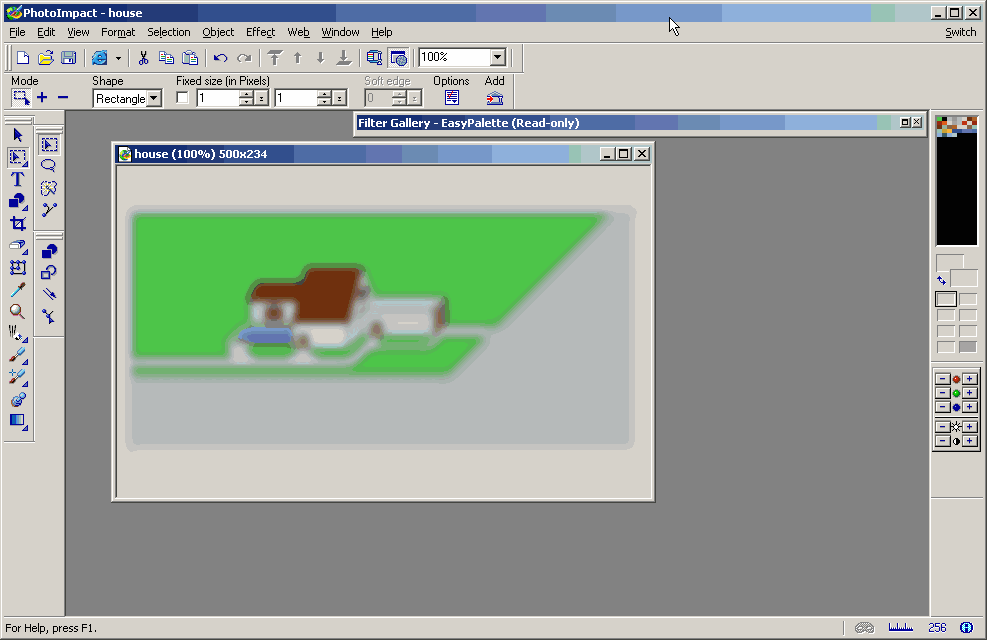Send object to bottom icon
Screen dimensions: 987x640
[x=344, y=58]
